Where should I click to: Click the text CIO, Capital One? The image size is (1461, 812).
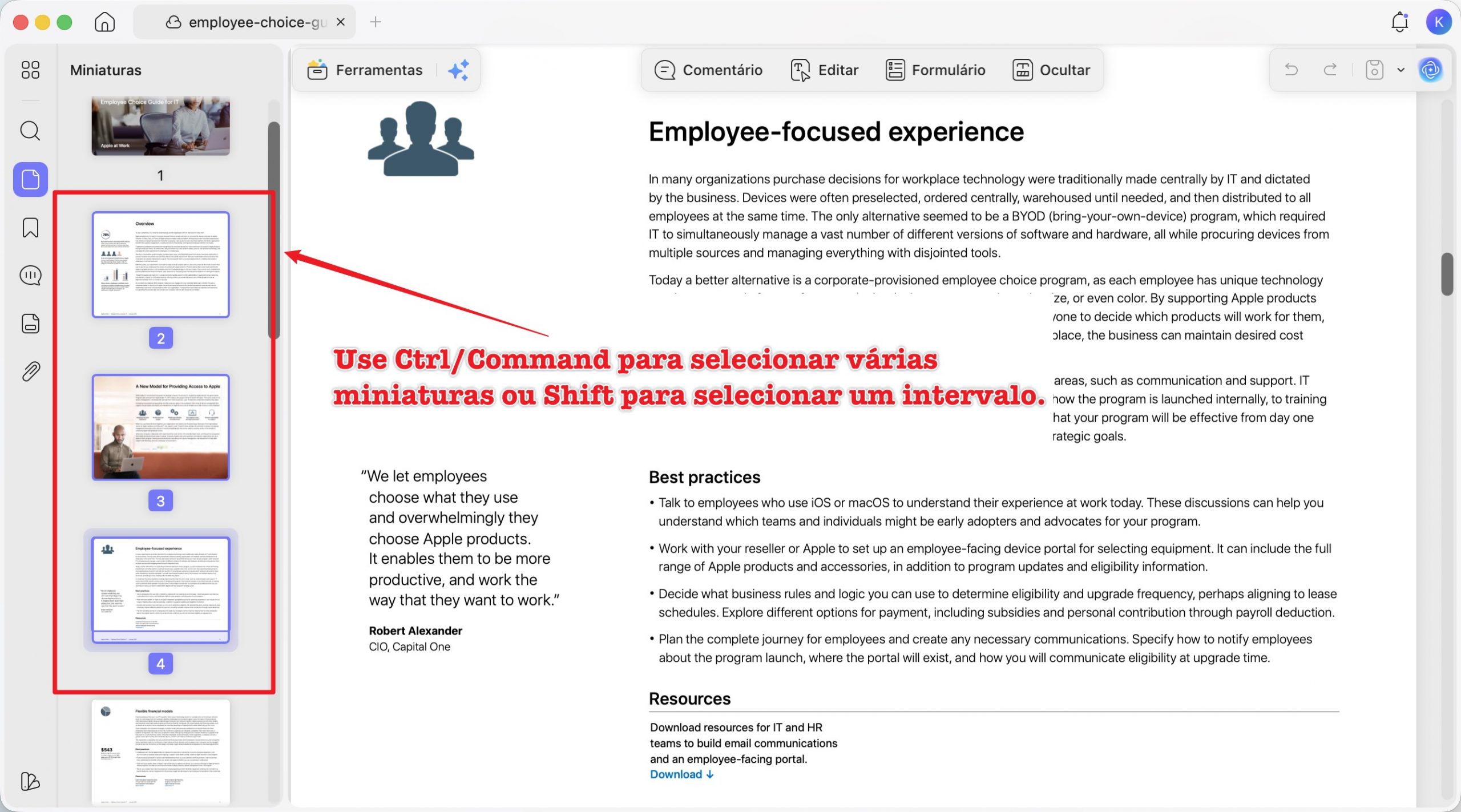[409, 647]
